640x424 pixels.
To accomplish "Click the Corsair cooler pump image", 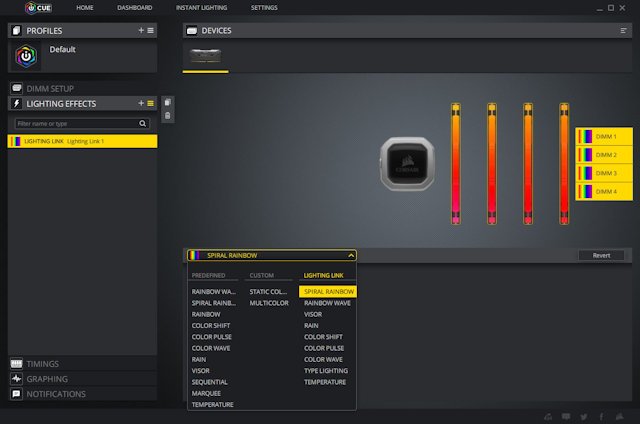I will pyautogui.click(x=407, y=164).
